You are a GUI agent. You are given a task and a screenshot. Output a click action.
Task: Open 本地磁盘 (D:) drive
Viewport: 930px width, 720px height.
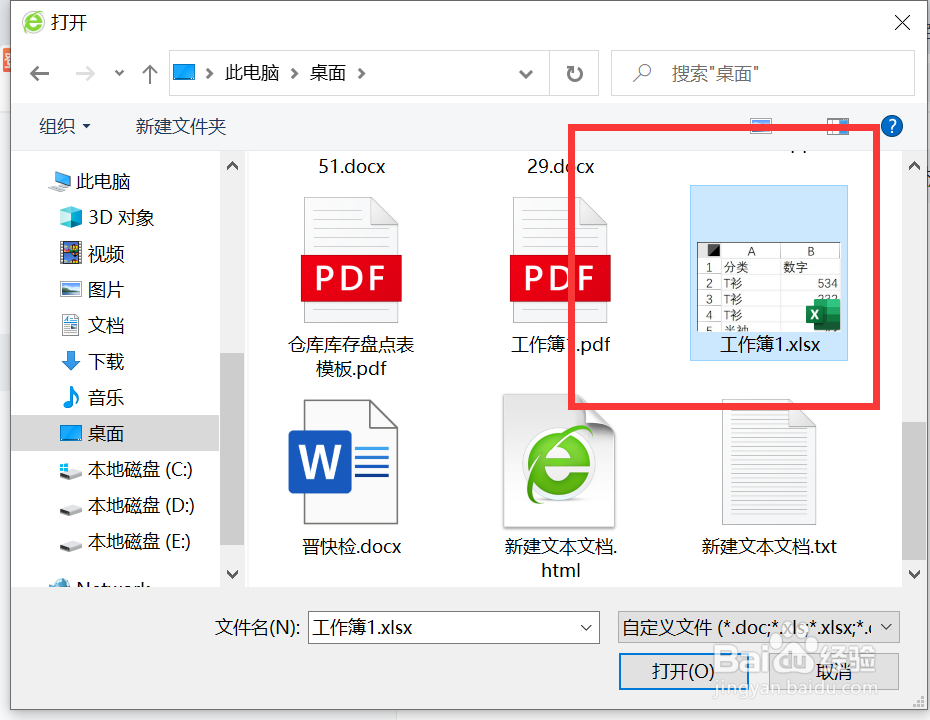127,506
